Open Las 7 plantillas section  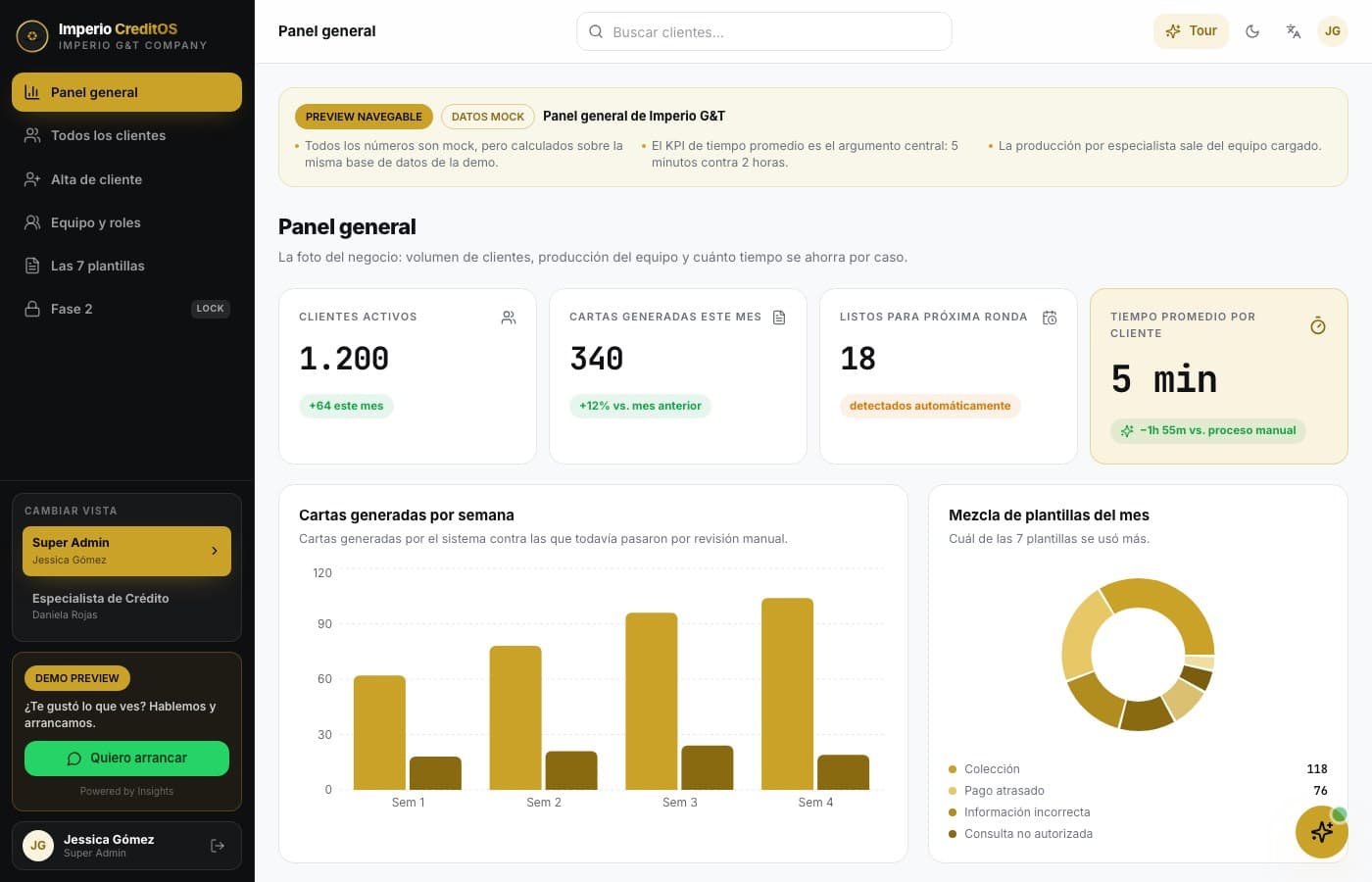pos(126,266)
